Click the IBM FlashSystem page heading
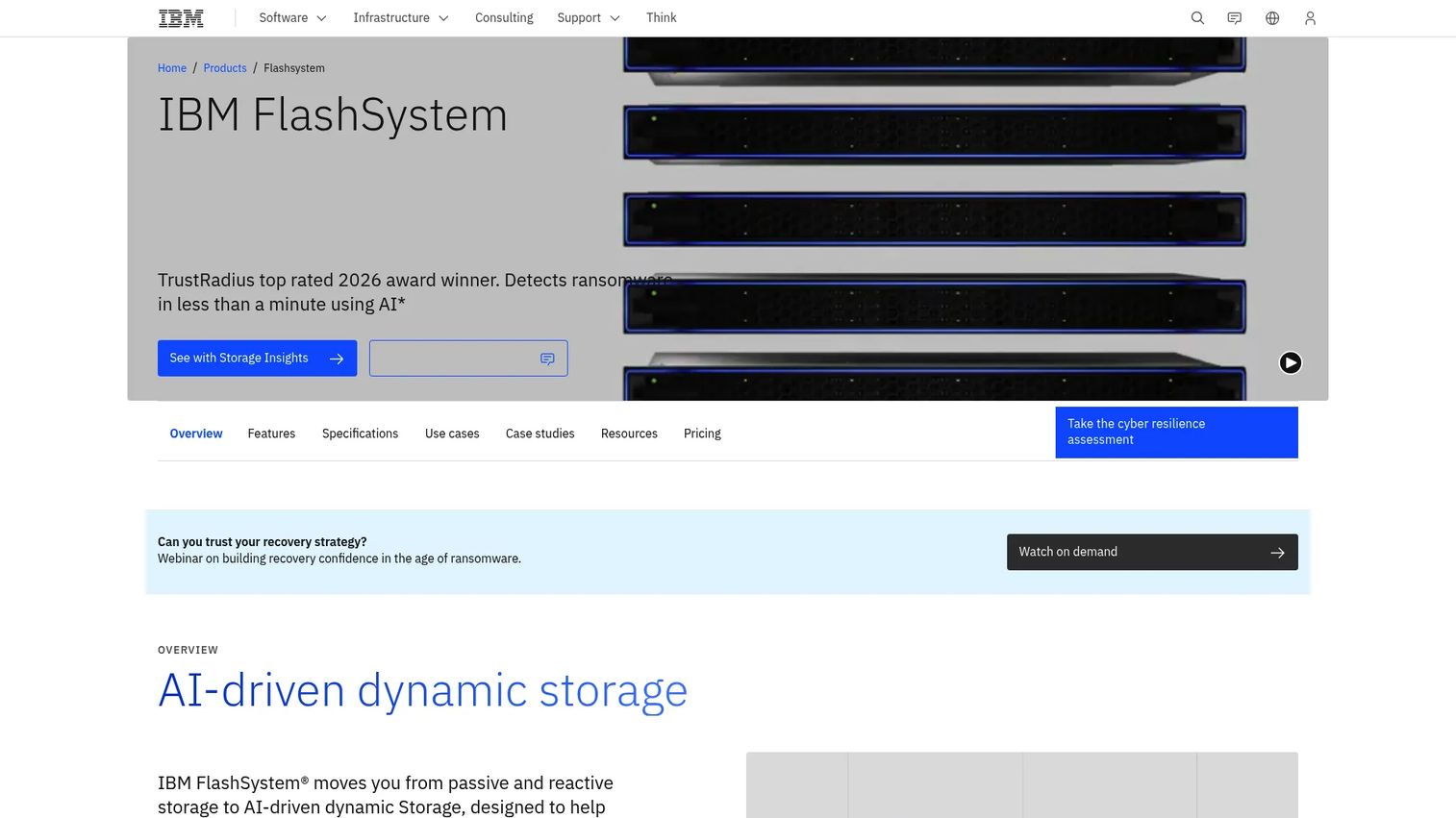 tap(333, 115)
